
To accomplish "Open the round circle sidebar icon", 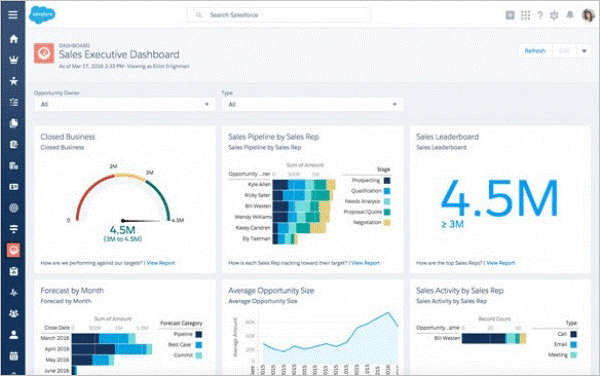I will (13, 208).
